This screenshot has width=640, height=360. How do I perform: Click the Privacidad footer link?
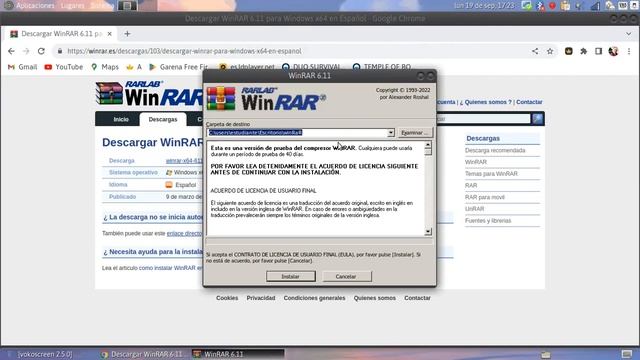(x=261, y=298)
